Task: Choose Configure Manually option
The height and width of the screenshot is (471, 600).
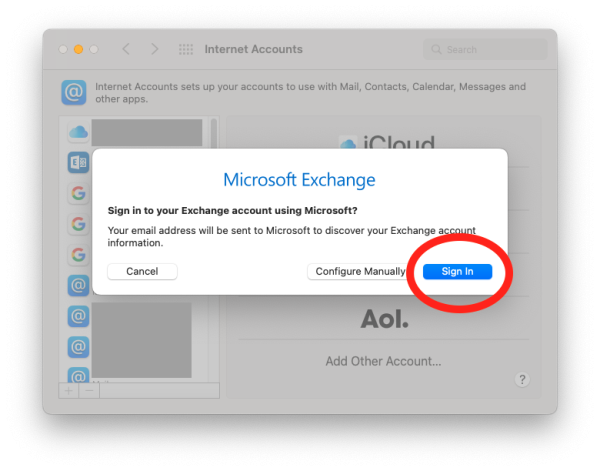Action: [x=360, y=271]
